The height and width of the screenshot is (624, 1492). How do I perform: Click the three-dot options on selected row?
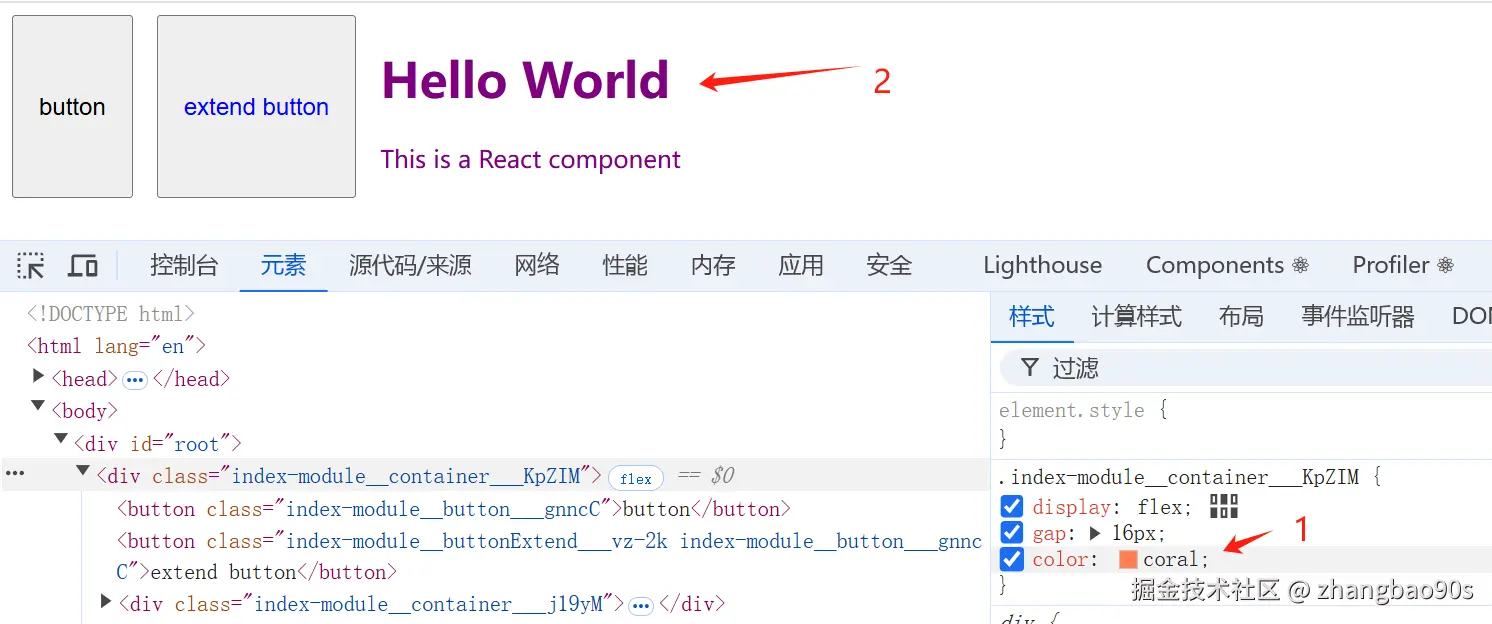pyautogui.click(x=15, y=475)
